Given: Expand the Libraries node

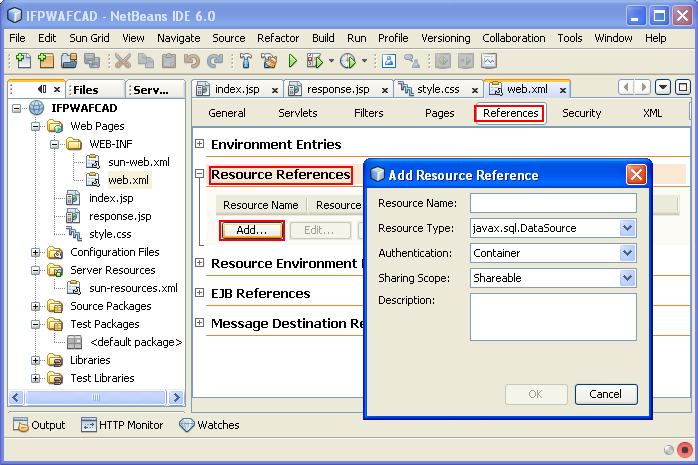Looking at the screenshot, I should [x=36, y=360].
